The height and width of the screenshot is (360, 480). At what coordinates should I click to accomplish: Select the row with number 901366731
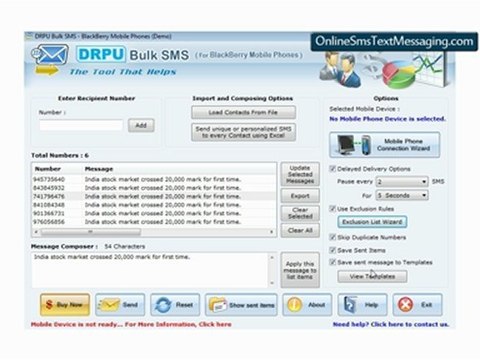[154, 213]
